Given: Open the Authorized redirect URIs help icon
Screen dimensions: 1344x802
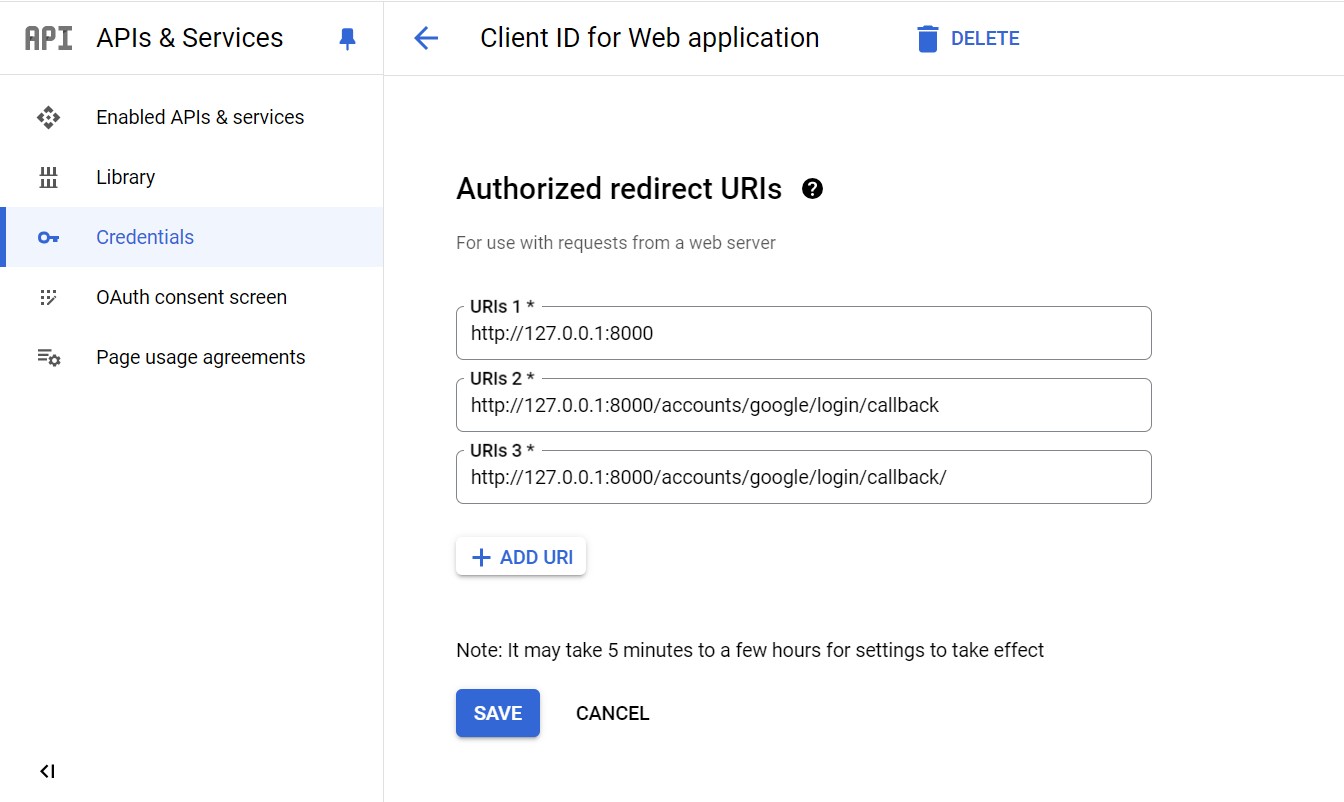Looking at the screenshot, I should coord(813,188).
